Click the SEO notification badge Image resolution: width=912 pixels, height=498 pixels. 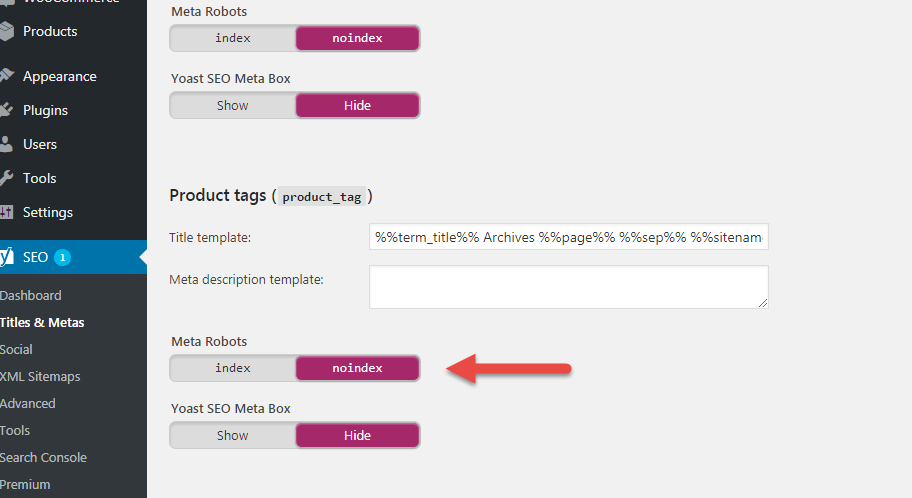(62, 257)
